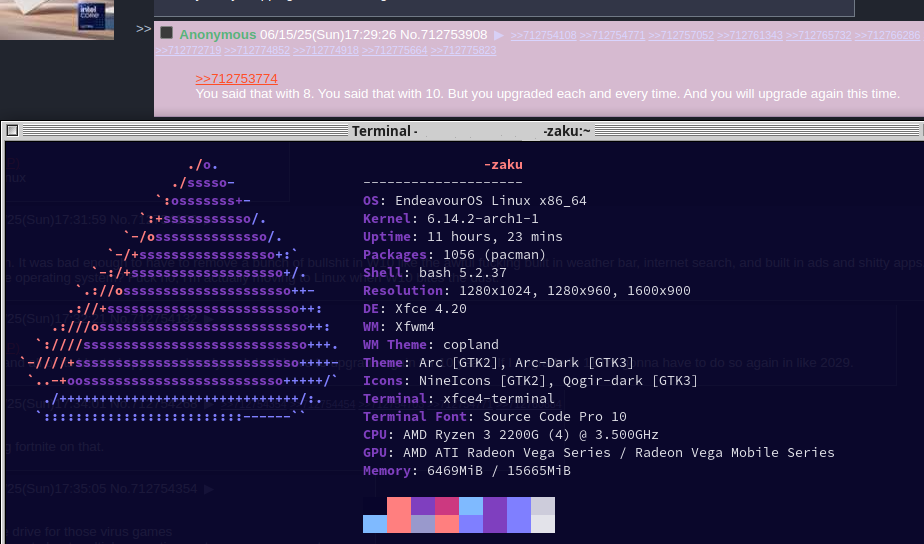
Task: Click the "-zaku" hostname header in neofetch output
Action: (503, 164)
